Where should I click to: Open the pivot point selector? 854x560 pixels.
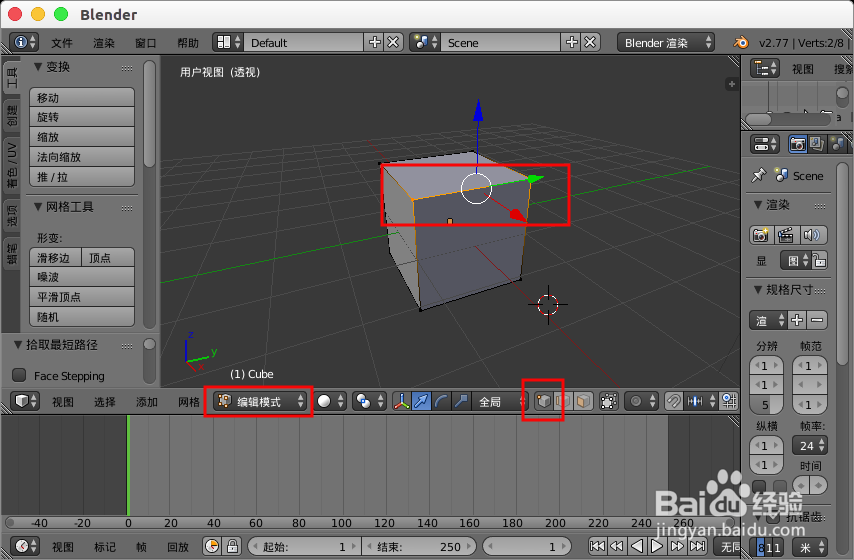[x=369, y=401]
